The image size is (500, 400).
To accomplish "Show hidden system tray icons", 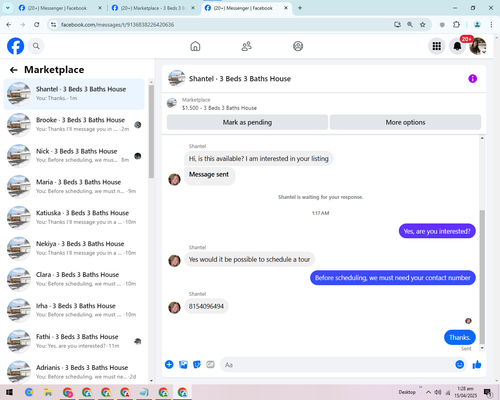I will click(x=428, y=392).
